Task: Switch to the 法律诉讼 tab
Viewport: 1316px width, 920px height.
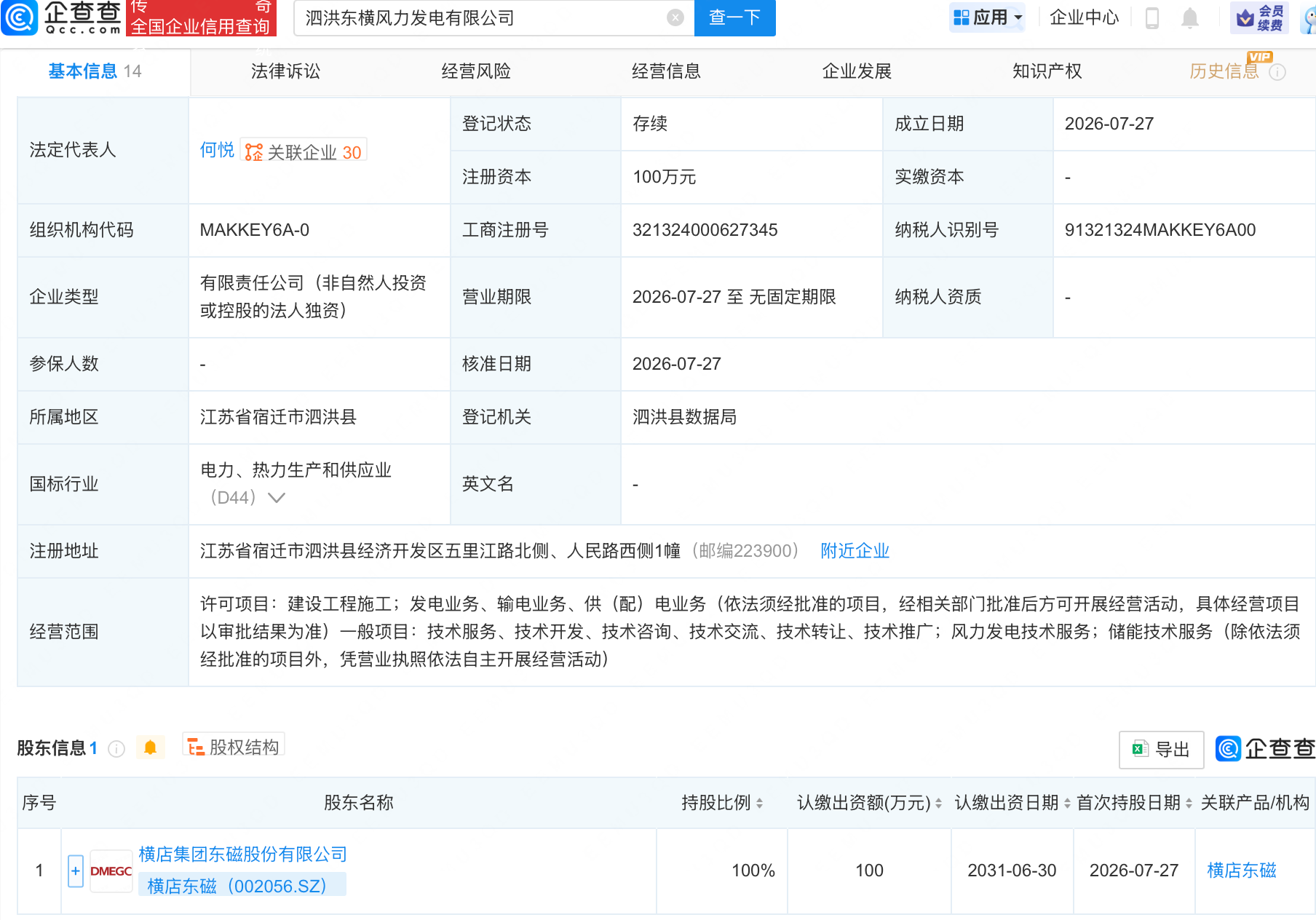Action: pyautogui.click(x=285, y=71)
